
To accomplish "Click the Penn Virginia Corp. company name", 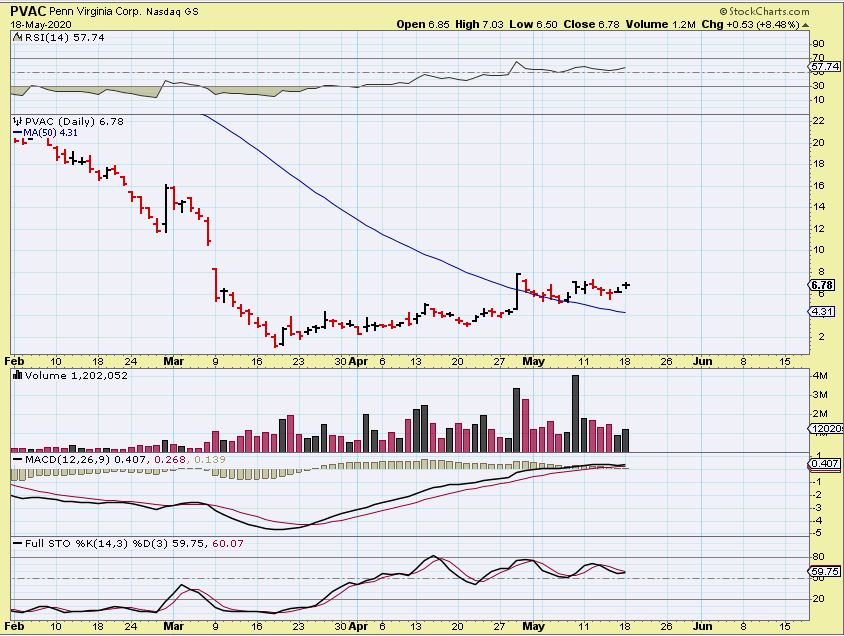I will 96,11.
